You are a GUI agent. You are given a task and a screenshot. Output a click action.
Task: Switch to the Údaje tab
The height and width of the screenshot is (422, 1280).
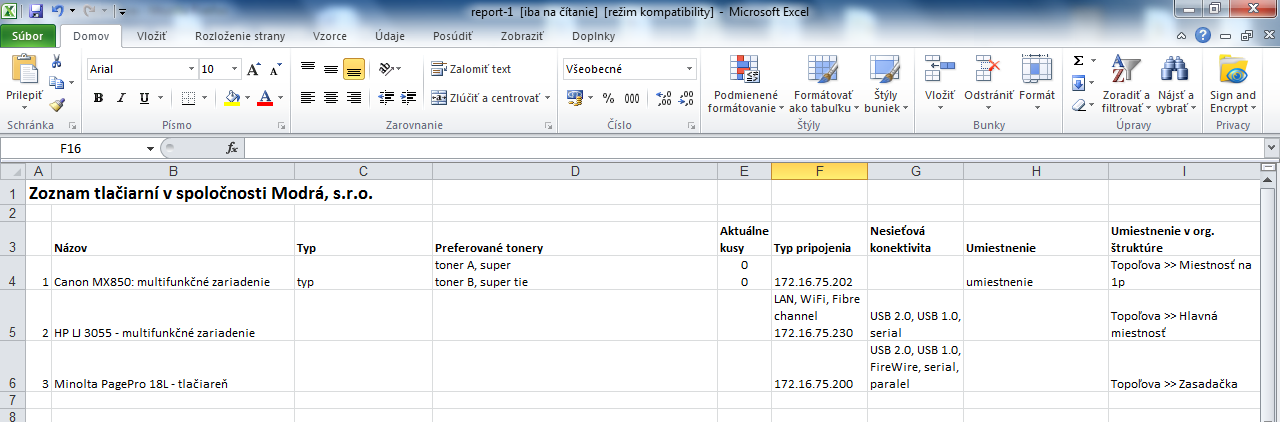tap(390, 36)
